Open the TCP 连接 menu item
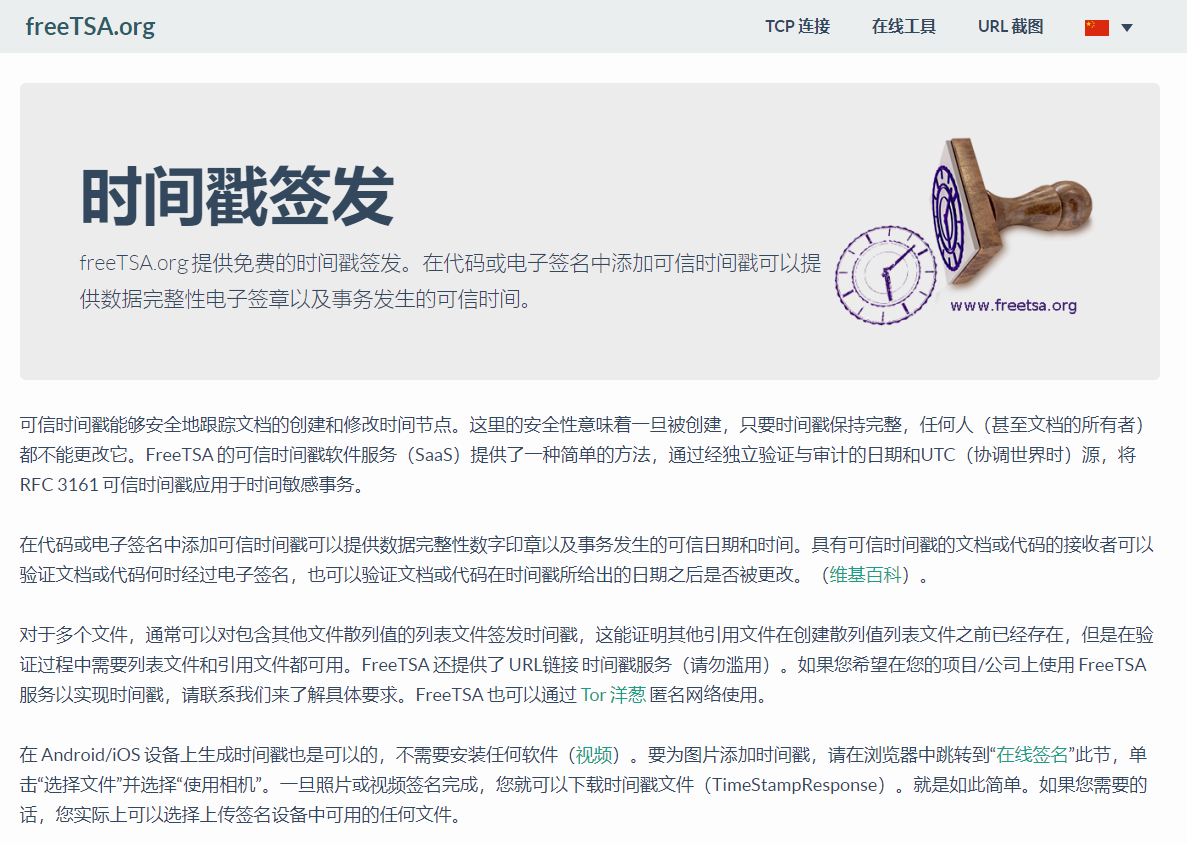 [797, 26]
